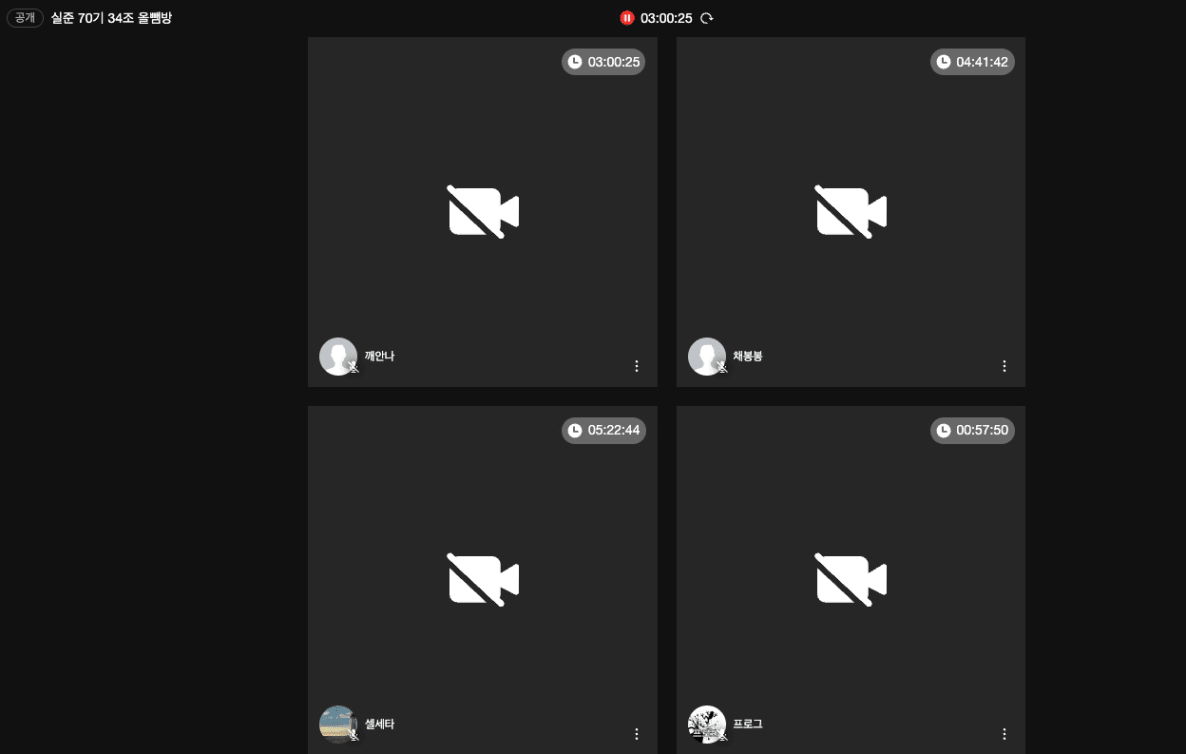Click the clock icon in 00:57:50 badge
Screen dimensions: 1186x754
coord(943,430)
